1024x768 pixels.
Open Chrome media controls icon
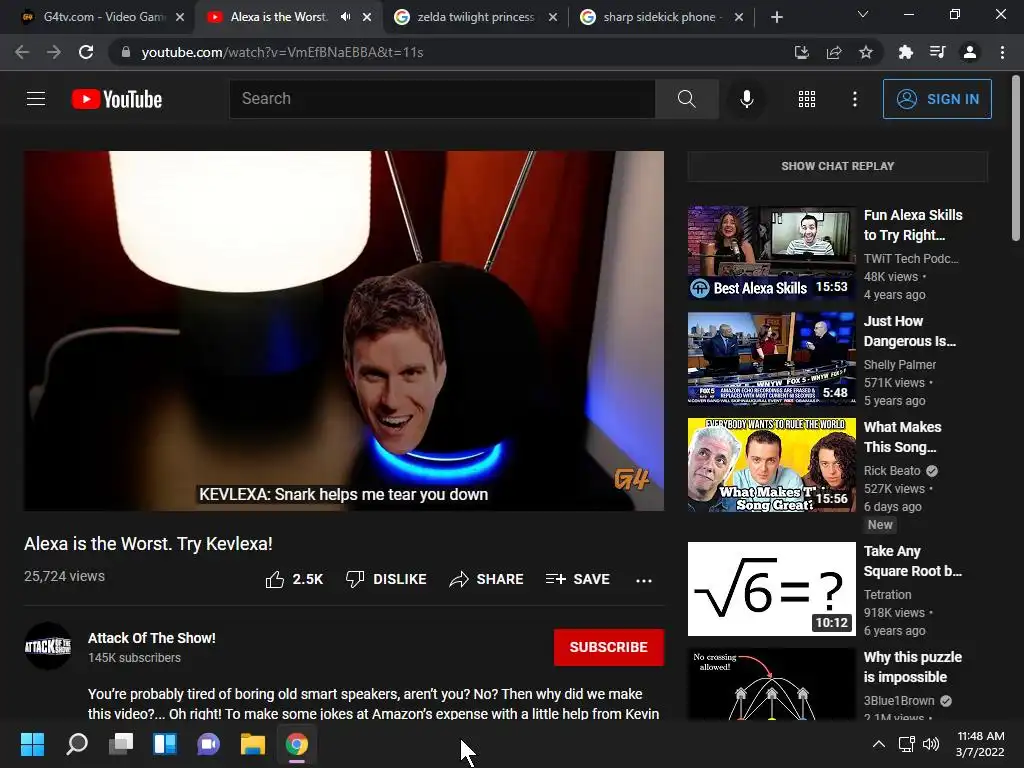pyautogui.click(x=937, y=52)
